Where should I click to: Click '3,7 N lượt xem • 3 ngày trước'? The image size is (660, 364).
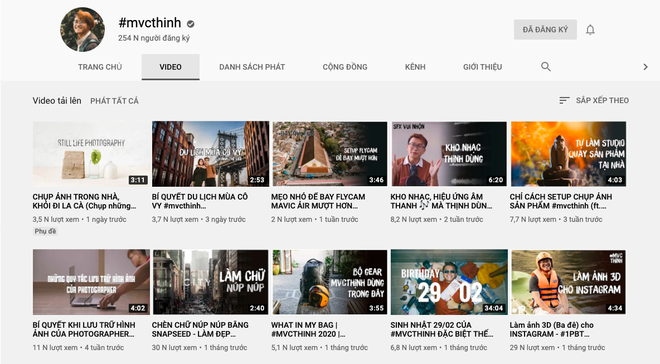coord(199,219)
